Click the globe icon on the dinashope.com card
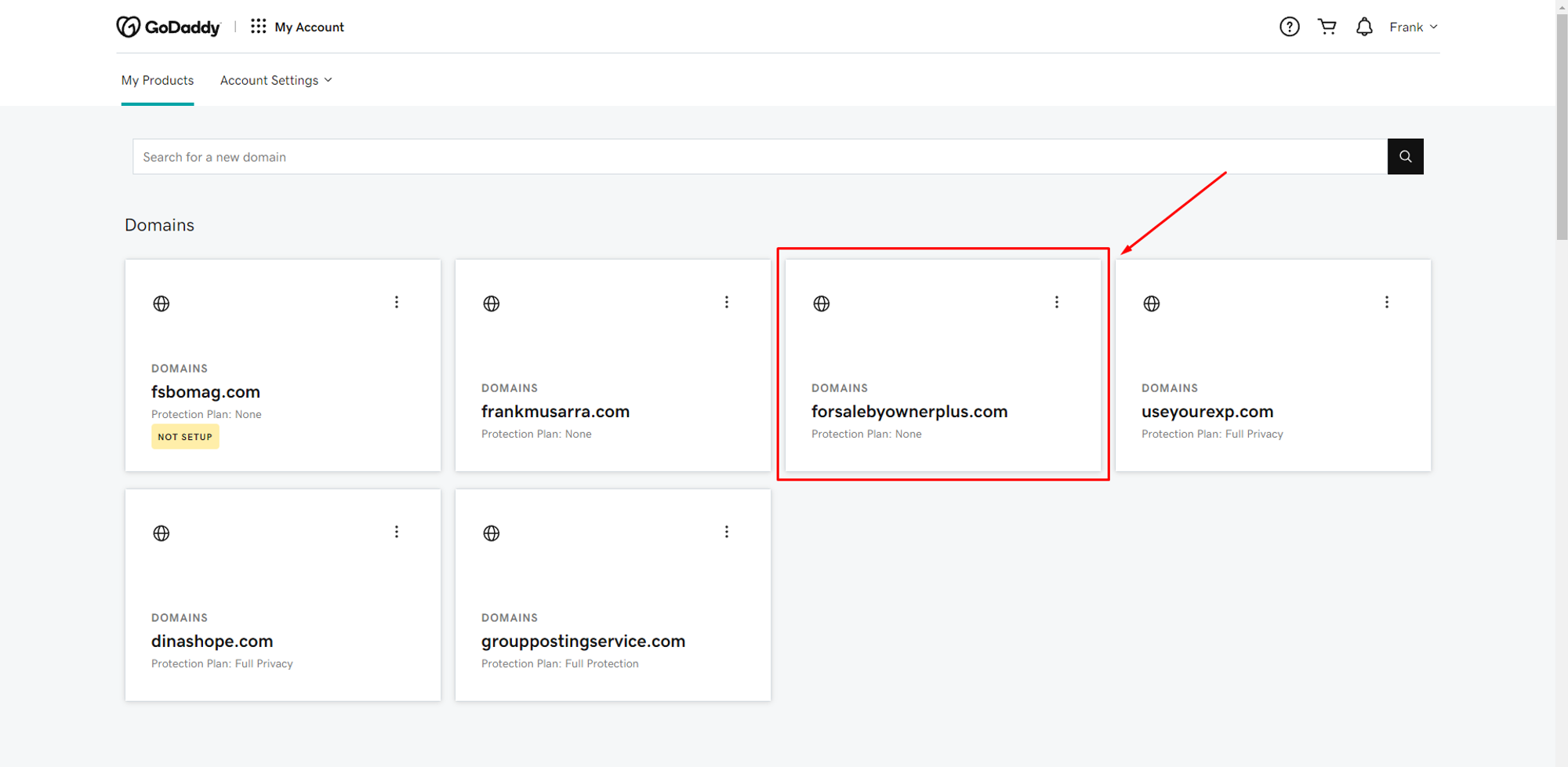This screenshot has width=1568, height=767. 162,533
